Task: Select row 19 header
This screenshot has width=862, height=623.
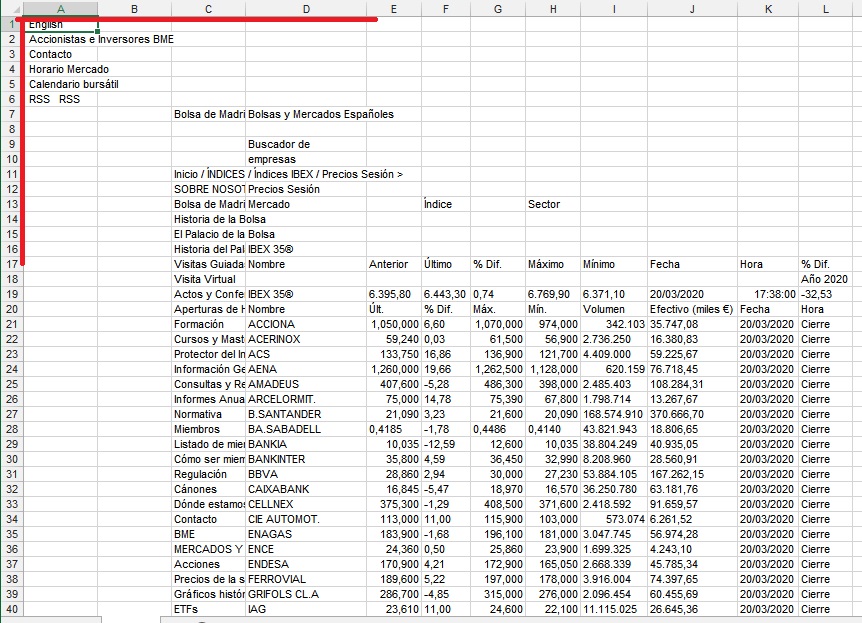Action: coord(12,294)
